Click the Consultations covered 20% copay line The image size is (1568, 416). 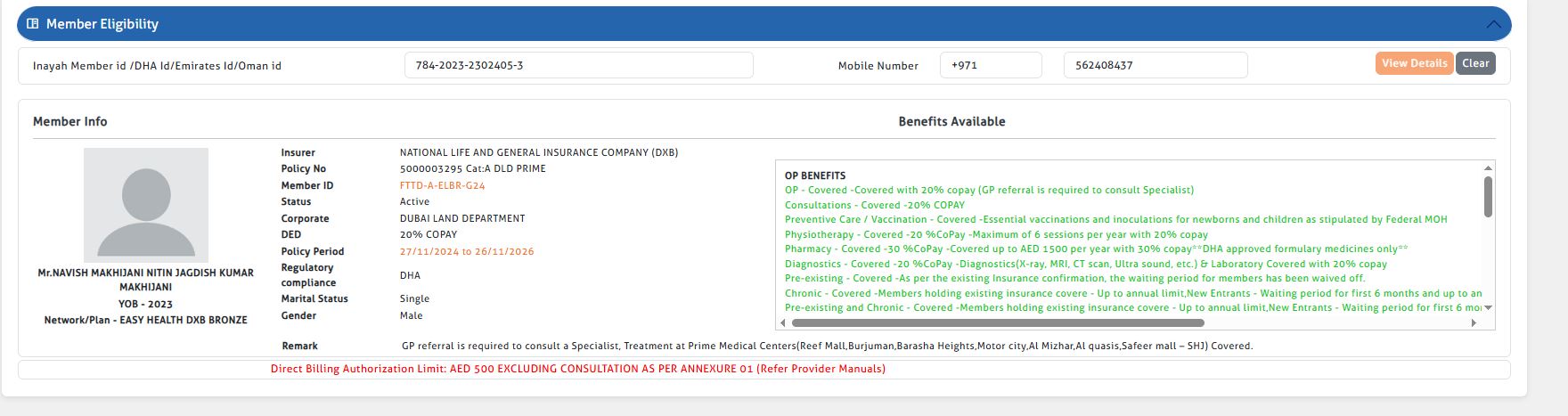tap(875, 205)
